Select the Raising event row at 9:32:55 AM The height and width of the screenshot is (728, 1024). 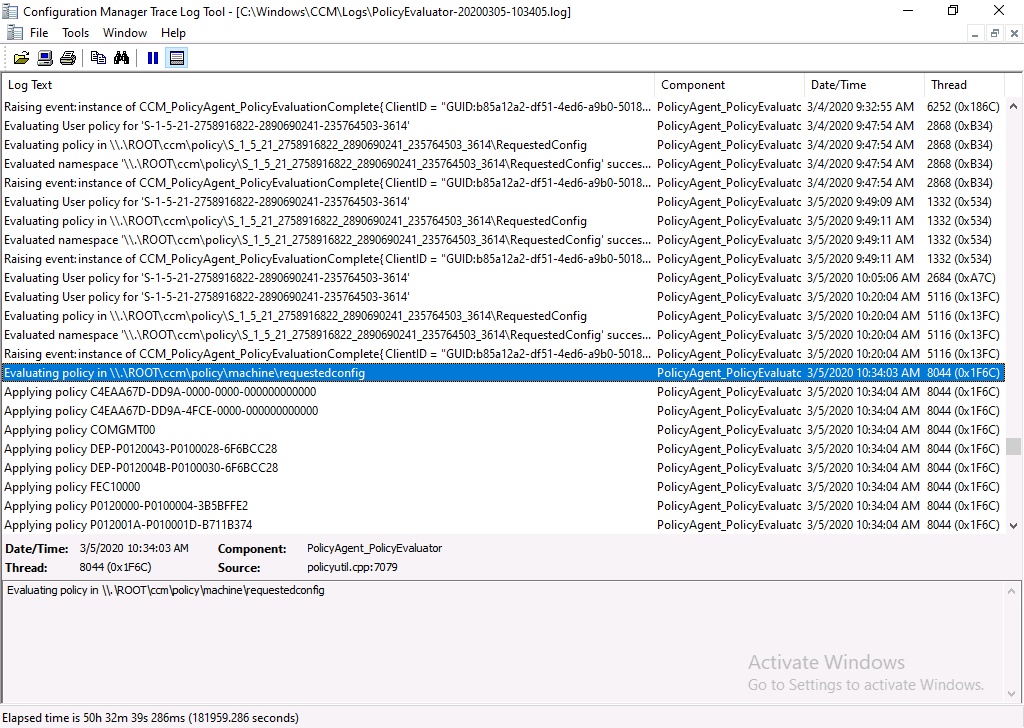503,106
